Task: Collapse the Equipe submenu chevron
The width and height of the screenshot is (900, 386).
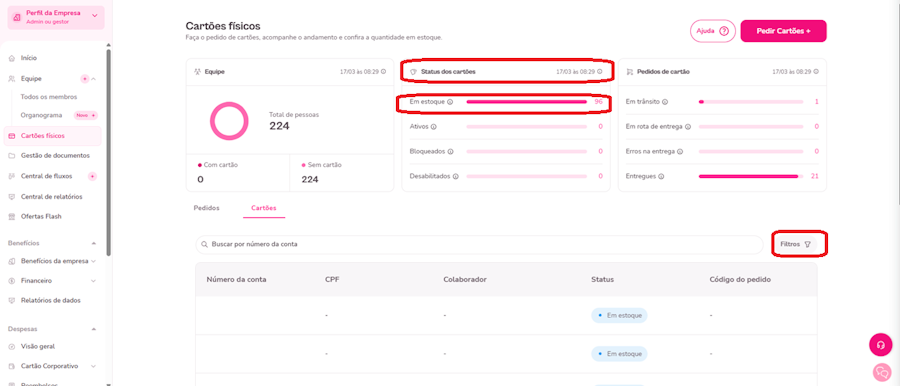Action: (94, 79)
